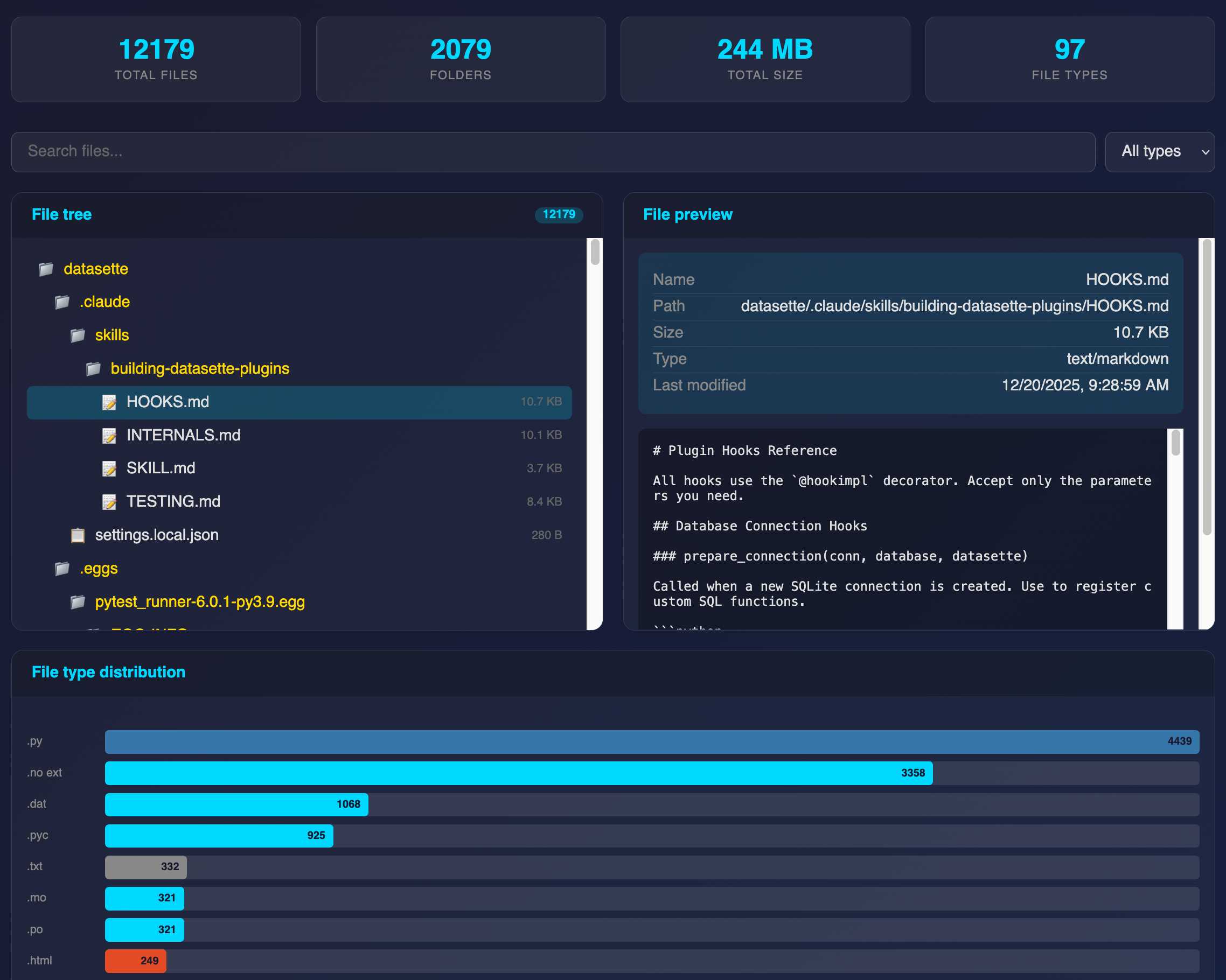Click the folder icon next to .eggs
Viewport: 1226px width, 980px height.
(61, 568)
